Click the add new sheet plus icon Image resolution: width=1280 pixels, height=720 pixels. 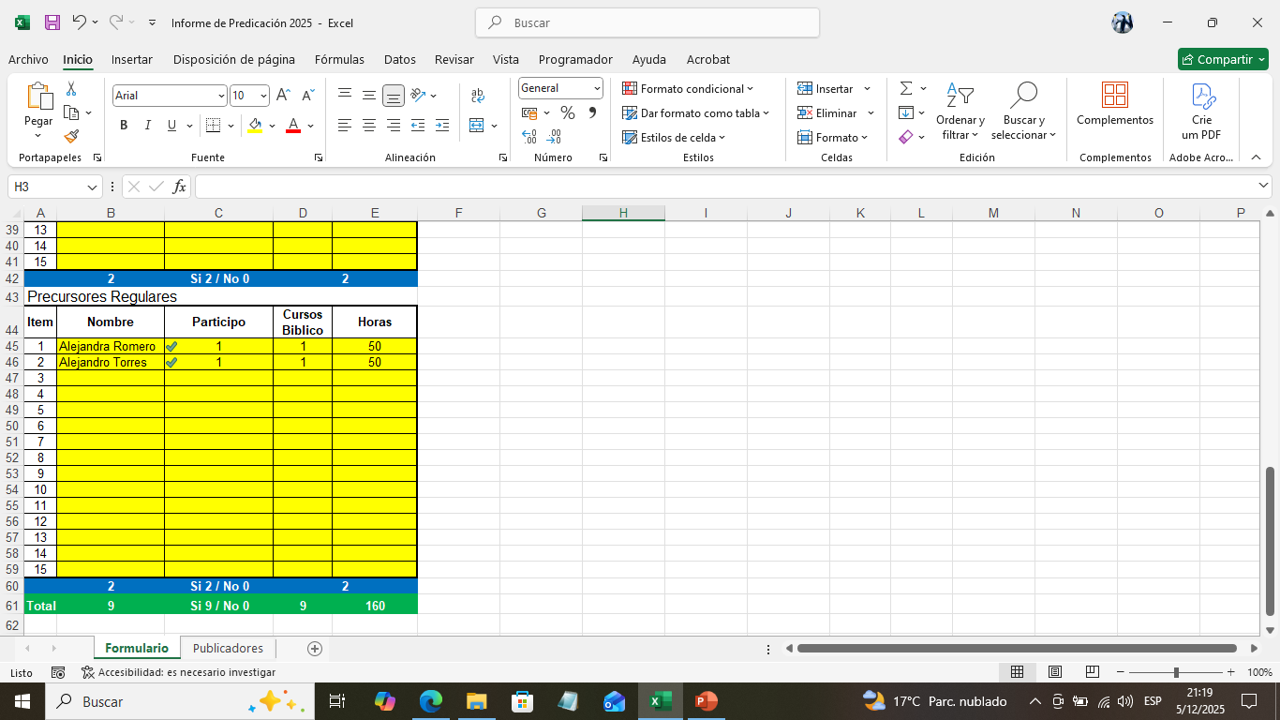(x=314, y=648)
